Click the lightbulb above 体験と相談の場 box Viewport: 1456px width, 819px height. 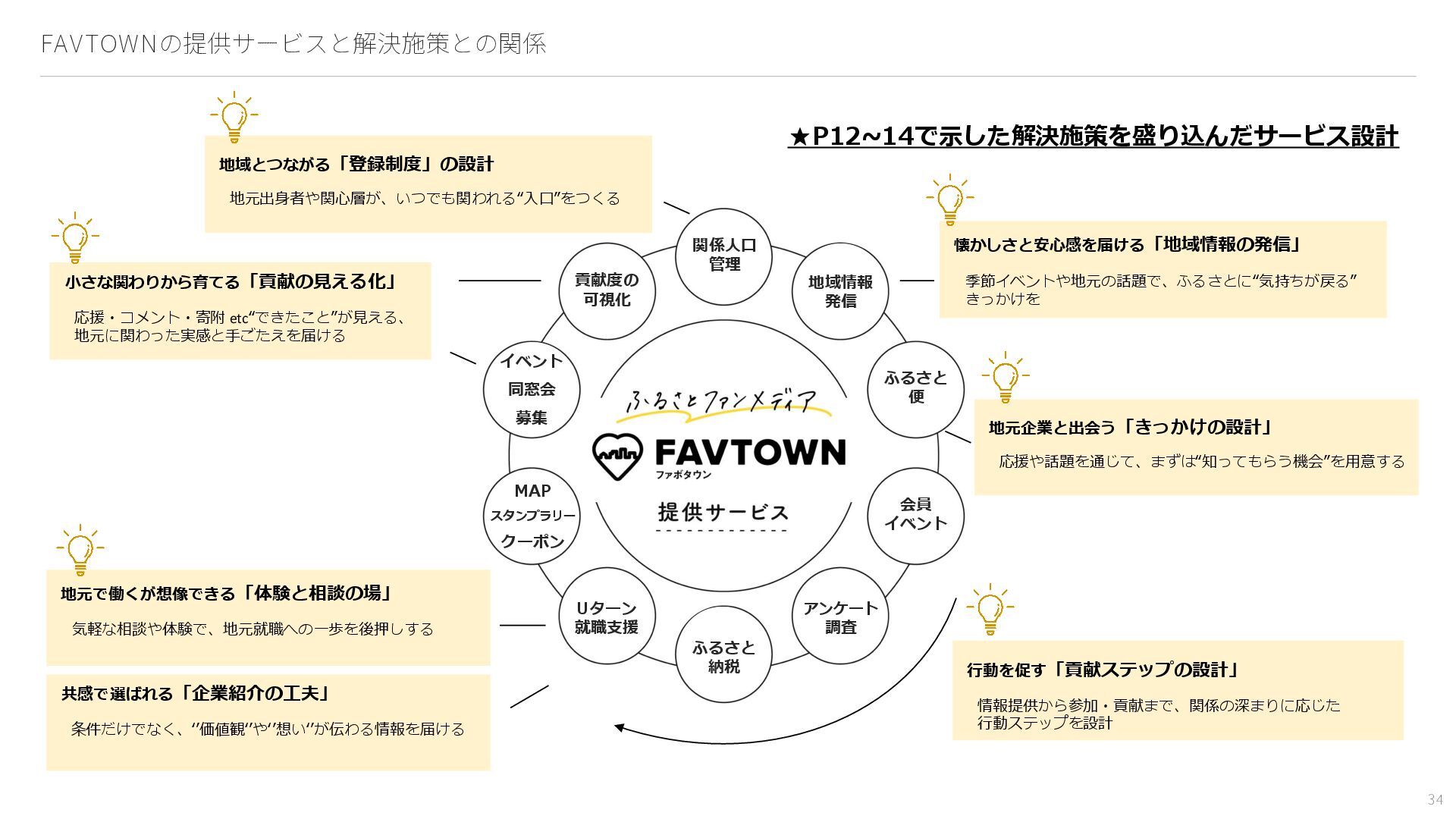pos(80,550)
